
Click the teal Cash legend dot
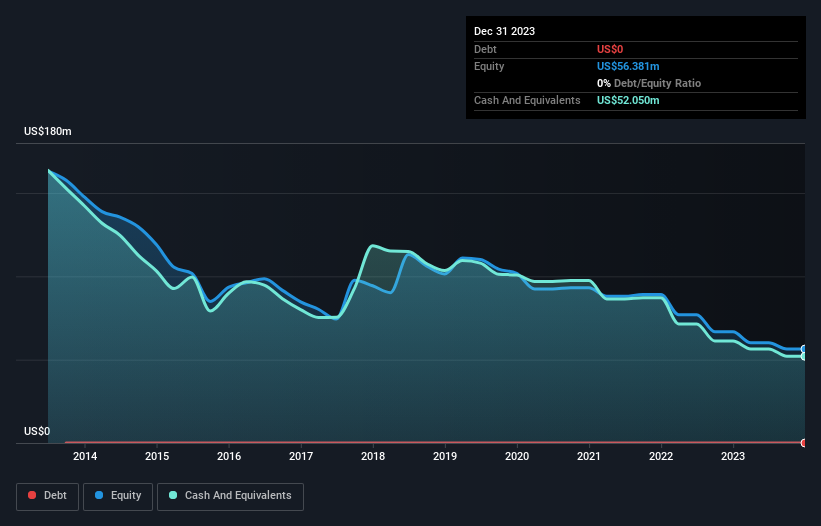[173, 495]
